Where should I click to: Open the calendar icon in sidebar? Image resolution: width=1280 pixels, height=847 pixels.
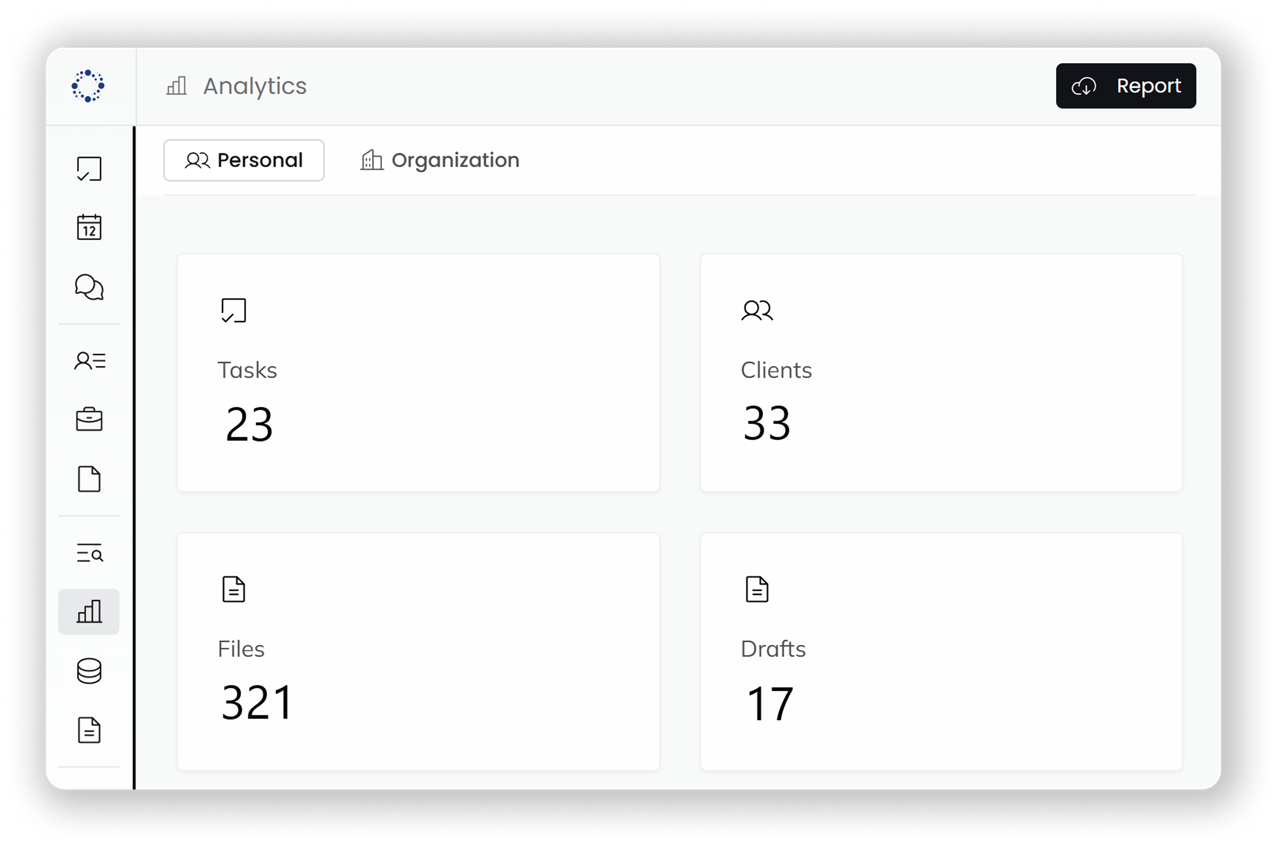[x=89, y=227]
